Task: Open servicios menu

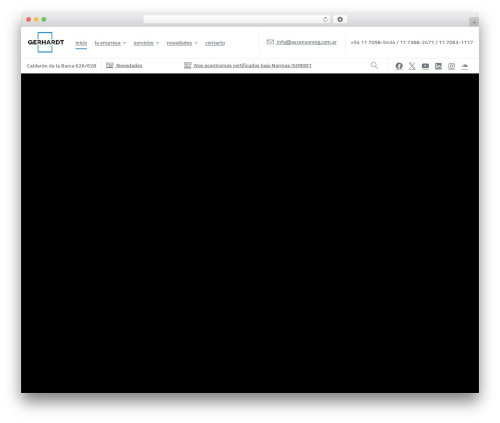Action: [x=143, y=43]
